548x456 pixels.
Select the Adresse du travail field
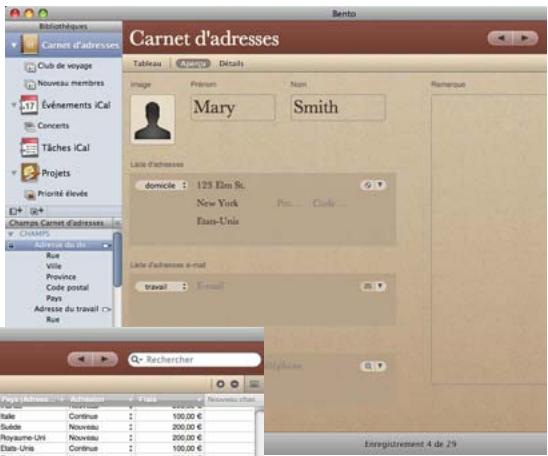(66, 309)
